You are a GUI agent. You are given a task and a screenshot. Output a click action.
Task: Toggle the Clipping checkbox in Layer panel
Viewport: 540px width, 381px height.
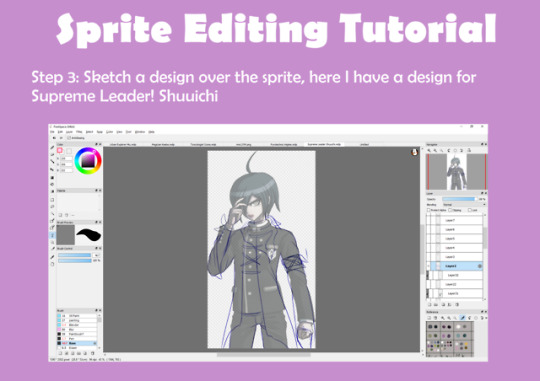click(450, 210)
